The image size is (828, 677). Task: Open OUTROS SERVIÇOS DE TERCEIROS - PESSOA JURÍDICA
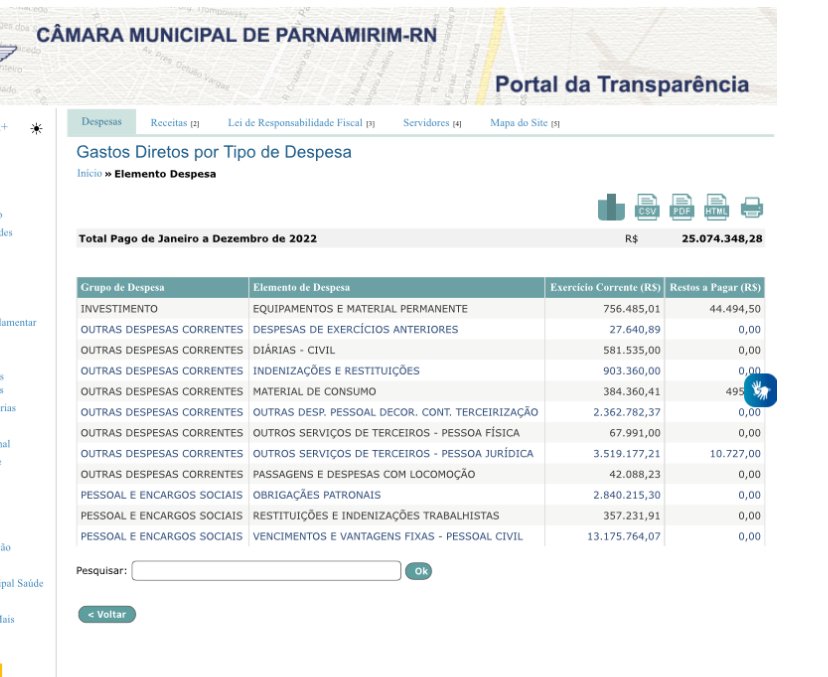coord(393,454)
